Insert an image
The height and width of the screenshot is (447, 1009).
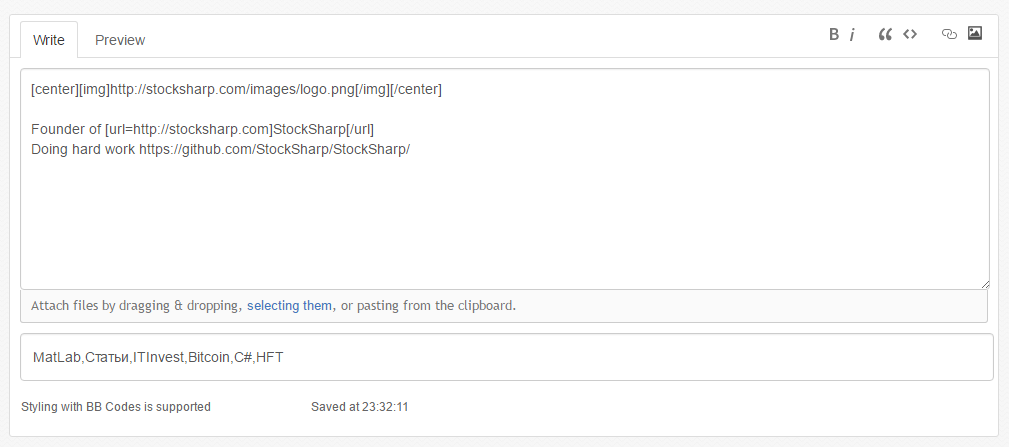(975, 33)
